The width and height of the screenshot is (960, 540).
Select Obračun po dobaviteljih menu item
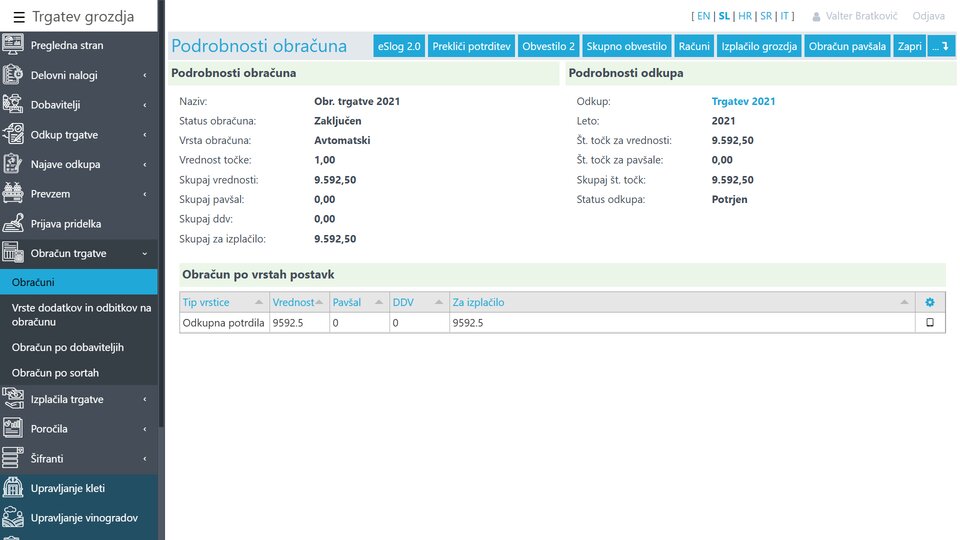pyautogui.click(x=67, y=348)
